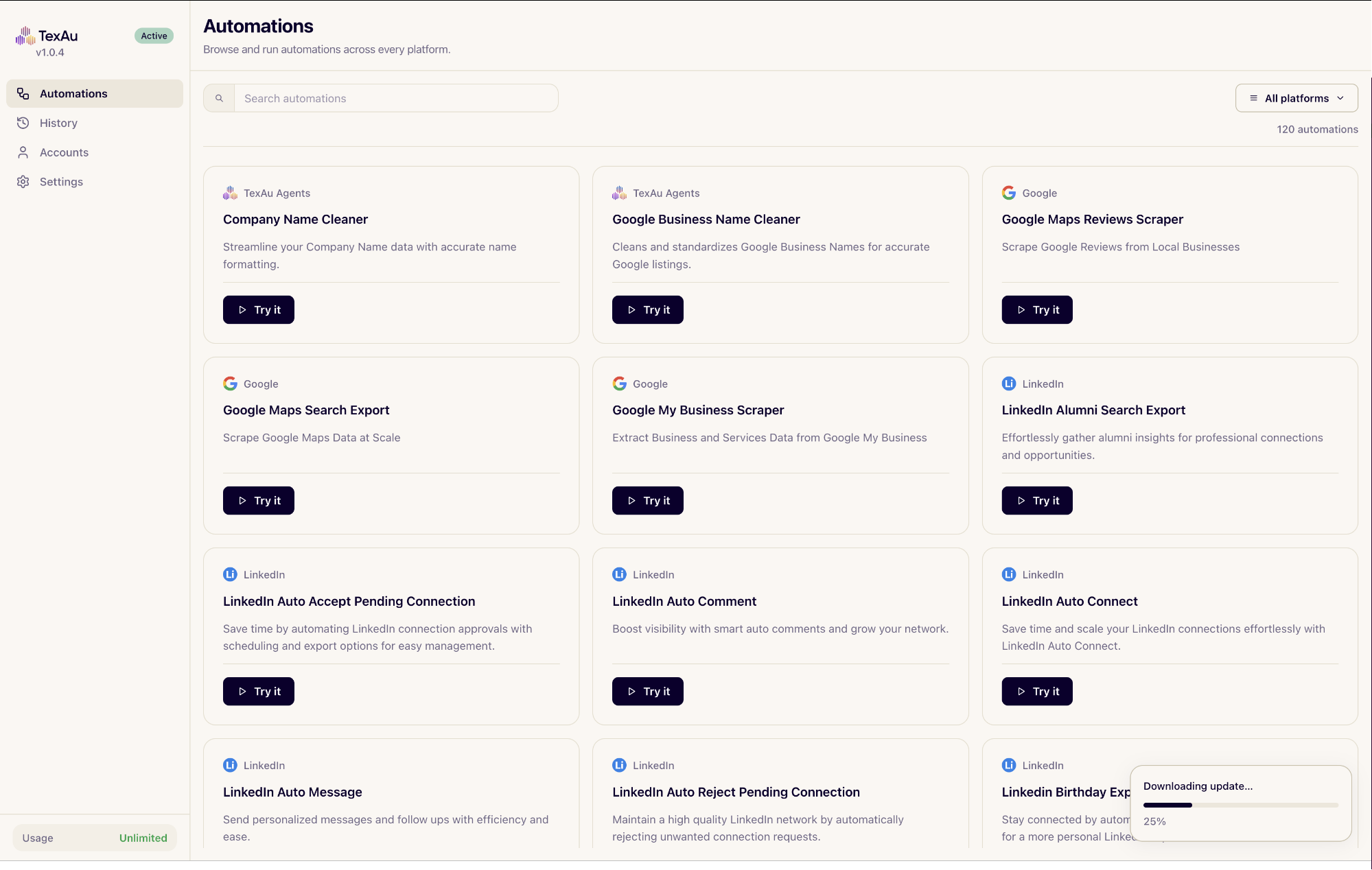Image resolution: width=1372 pixels, height=870 pixels.
Task: Try the LinkedIn Auto Connect automation
Action: (x=1037, y=692)
